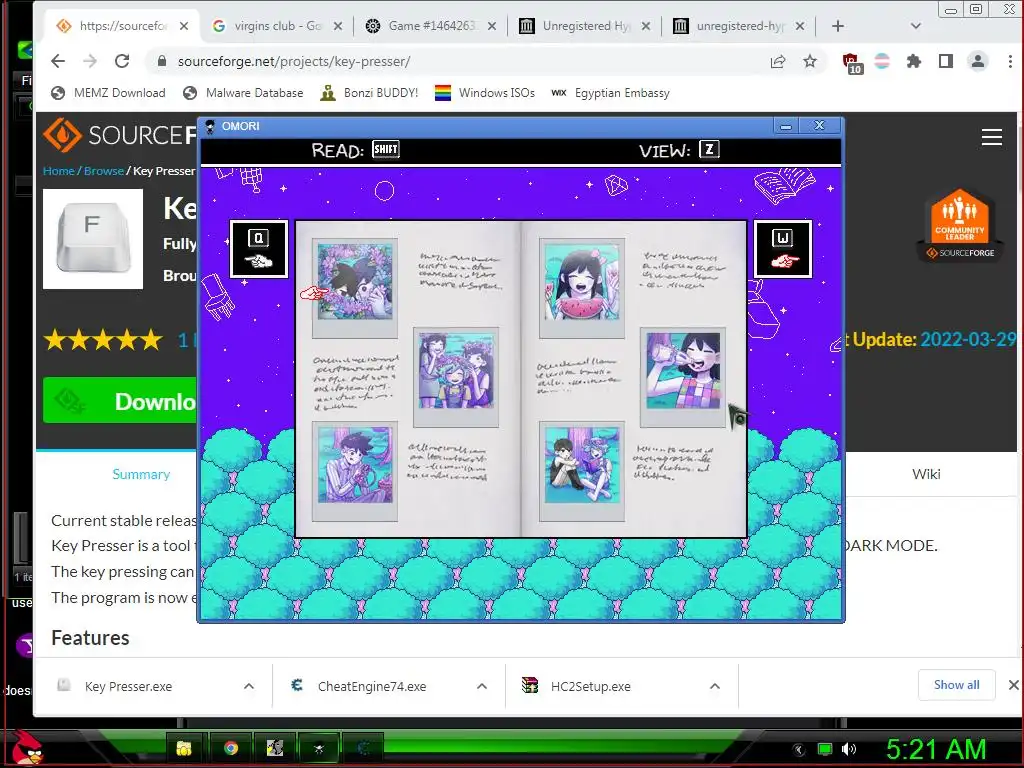The image size is (1024, 768).
Task: Open downloaded Key Presser.exe
Action: tap(129, 686)
